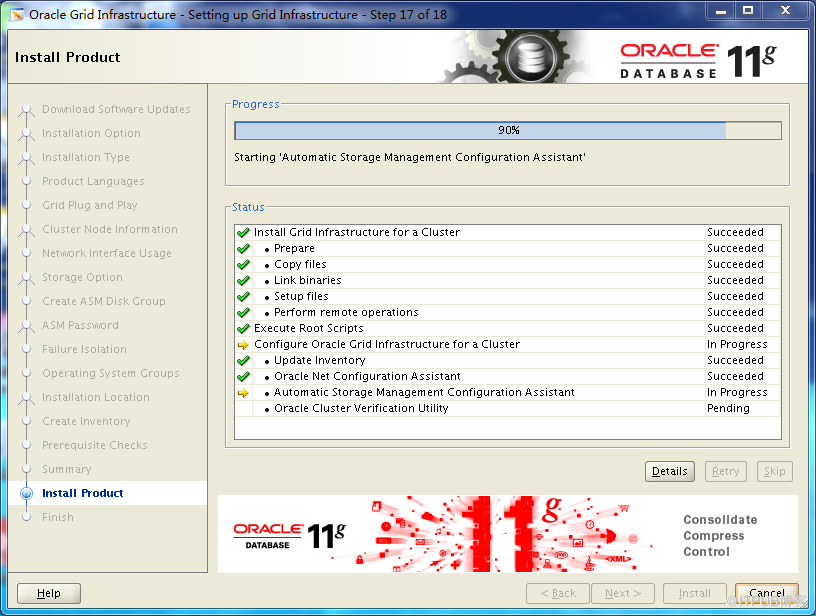This screenshot has height=616, width=816.
Task: Select the Download Software Updates step
Action: coord(116,109)
